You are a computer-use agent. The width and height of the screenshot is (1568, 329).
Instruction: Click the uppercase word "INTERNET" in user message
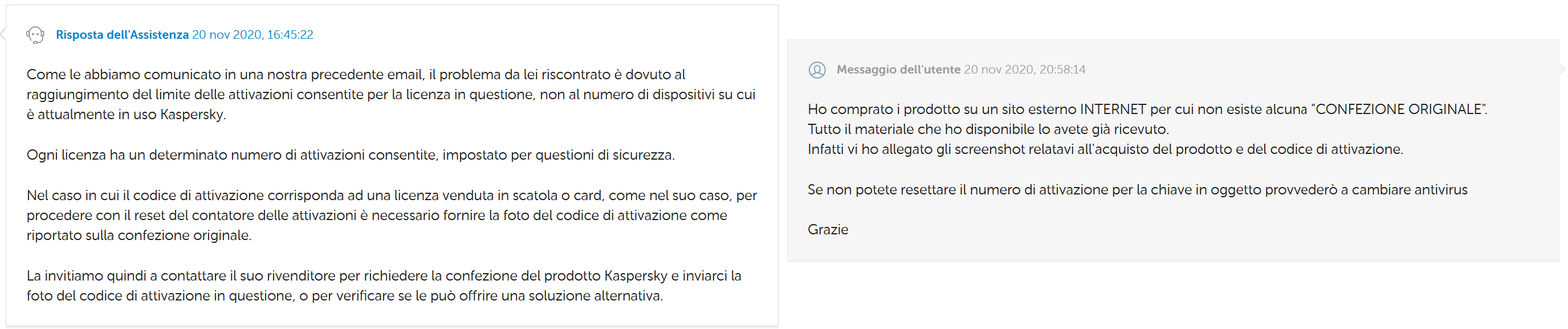(1113, 109)
